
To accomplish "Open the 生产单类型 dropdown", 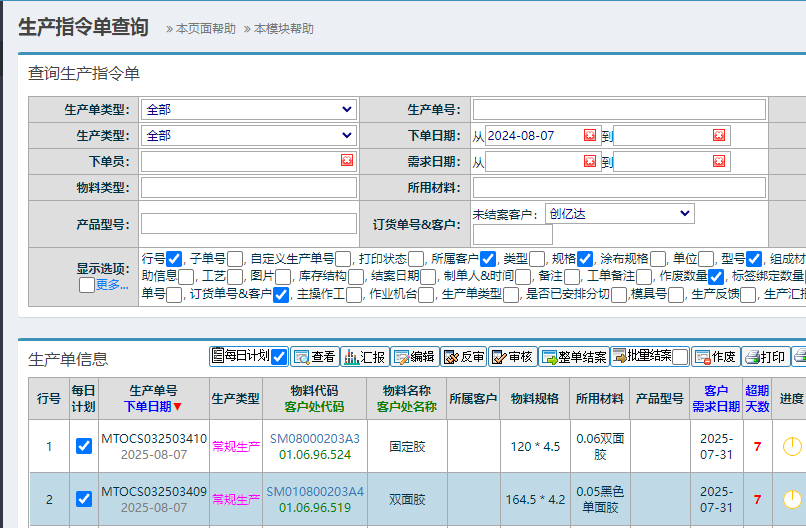I will (249, 110).
